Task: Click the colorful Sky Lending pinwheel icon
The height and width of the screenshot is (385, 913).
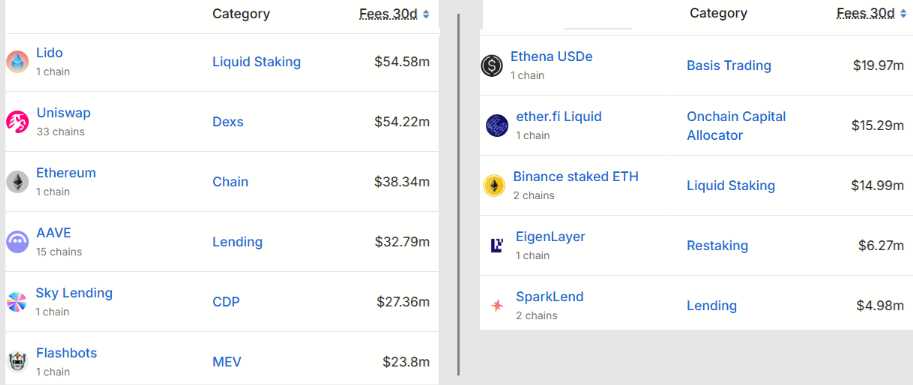Action: tap(17, 302)
